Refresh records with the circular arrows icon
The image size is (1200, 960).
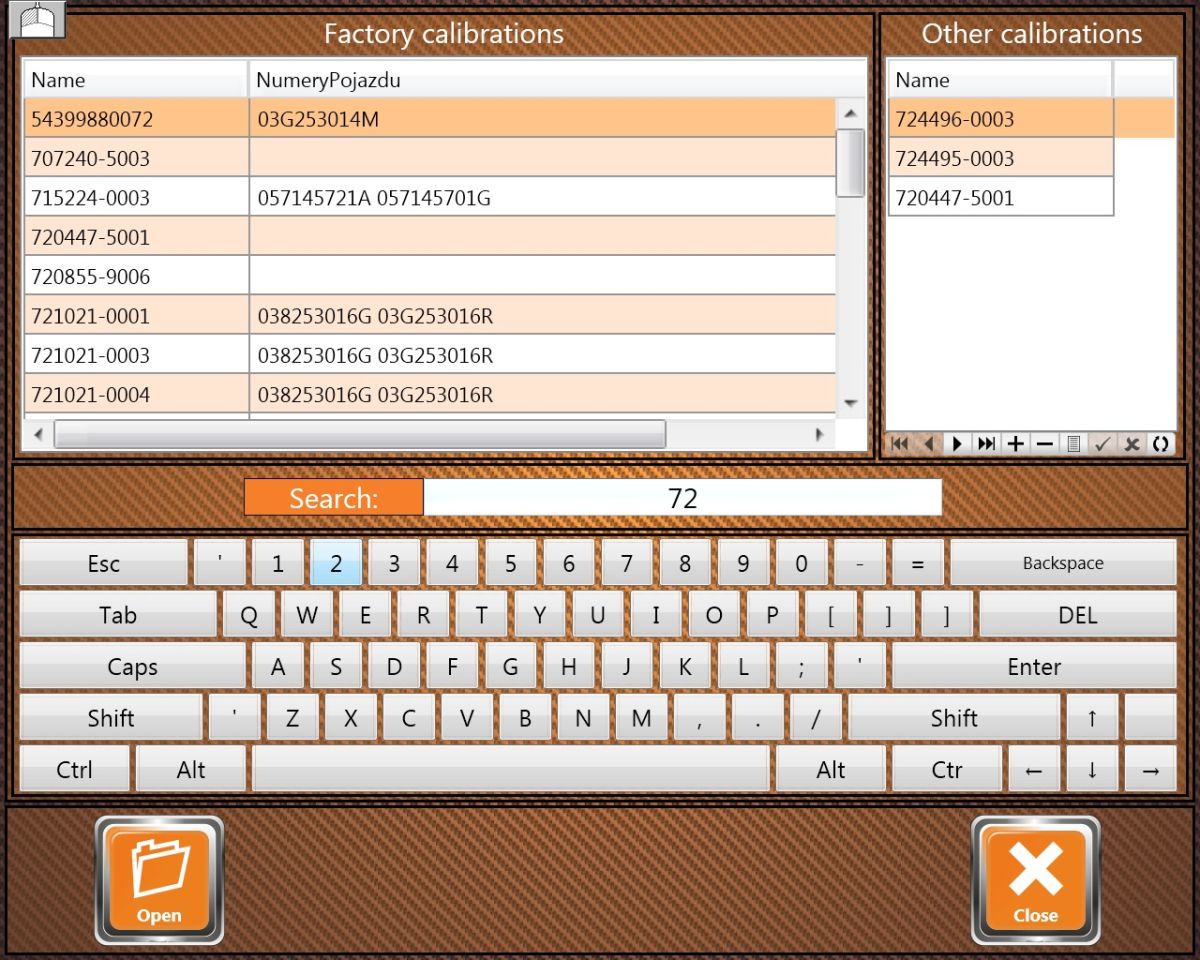pyautogui.click(x=1160, y=444)
